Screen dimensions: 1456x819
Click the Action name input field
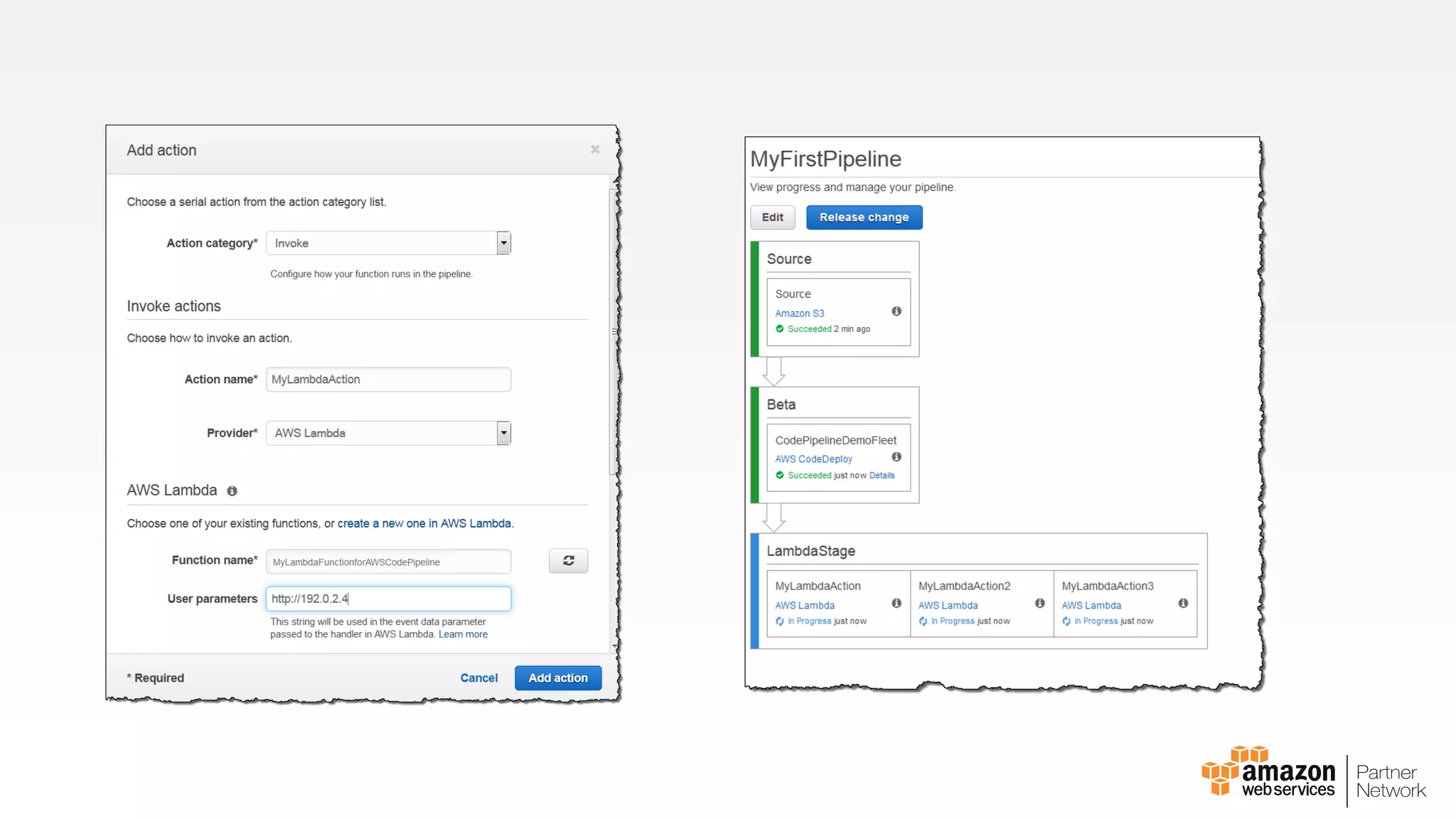pos(388,380)
